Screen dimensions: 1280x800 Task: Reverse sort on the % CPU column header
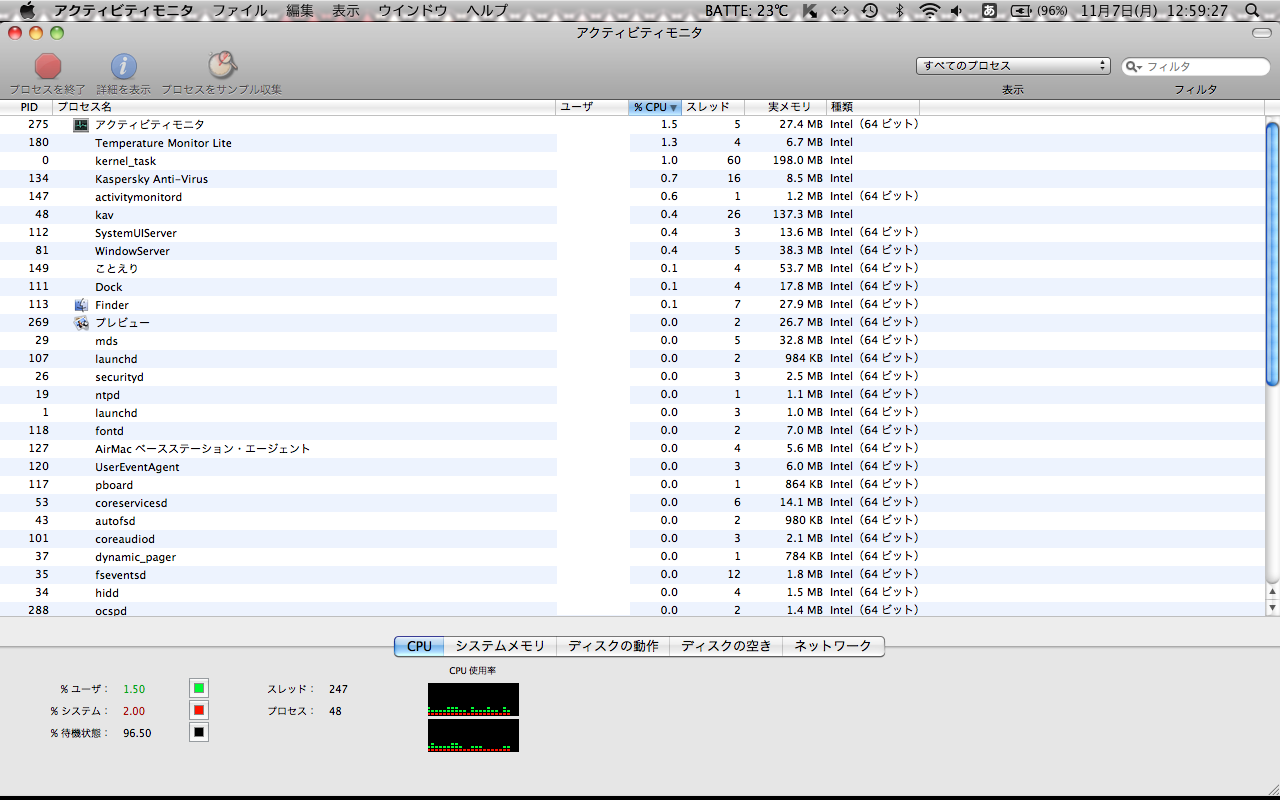pyautogui.click(x=655, y=107)
